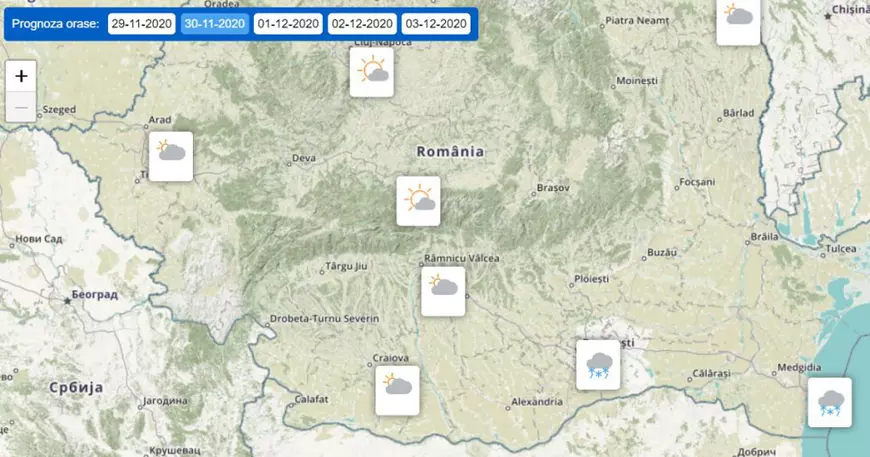Show forecast for 01-12-2020

pyautogui.click(x=288, y=23)
